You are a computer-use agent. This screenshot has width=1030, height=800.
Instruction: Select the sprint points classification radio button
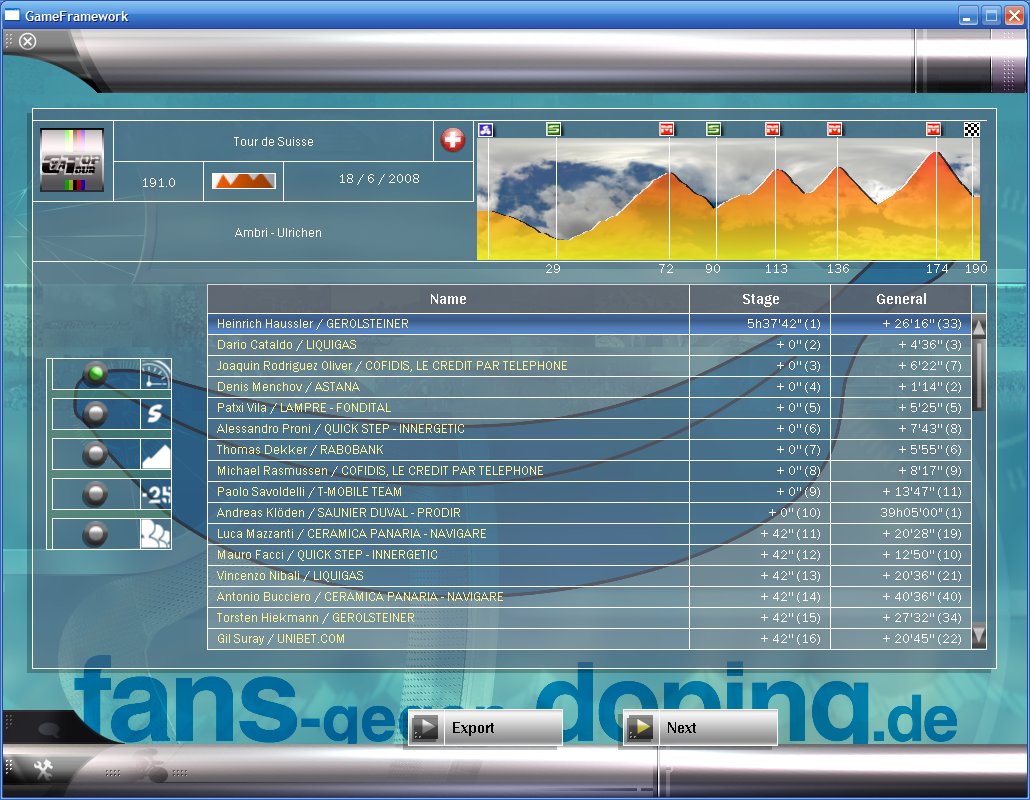[96, 414]
